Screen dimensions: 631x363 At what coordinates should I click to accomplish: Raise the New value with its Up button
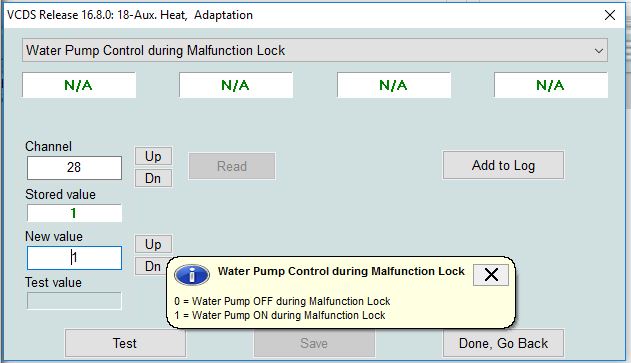click(x=153, y=244)
